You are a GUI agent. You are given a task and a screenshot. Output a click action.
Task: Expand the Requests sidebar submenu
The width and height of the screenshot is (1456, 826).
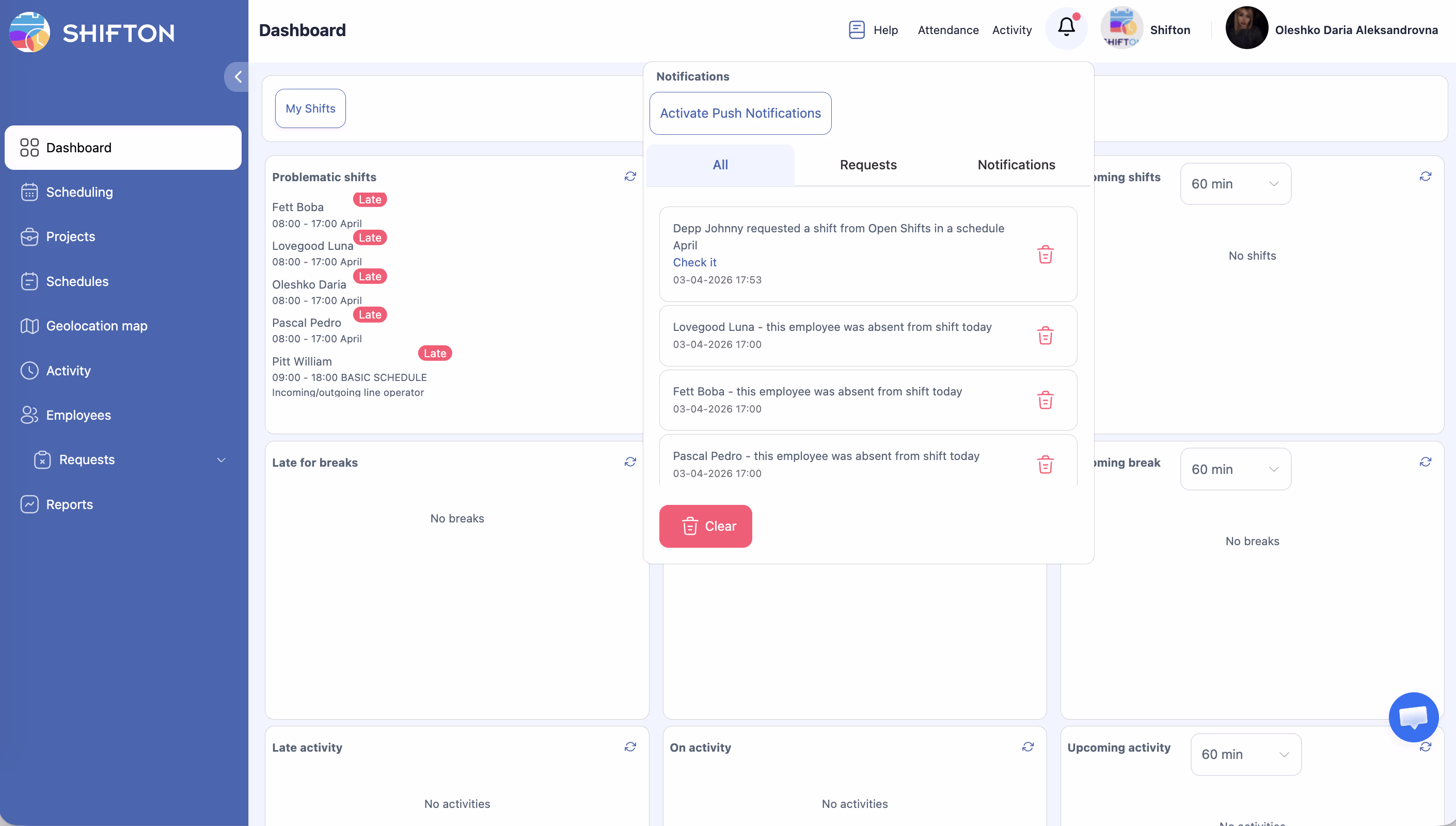tap(221, 460)
